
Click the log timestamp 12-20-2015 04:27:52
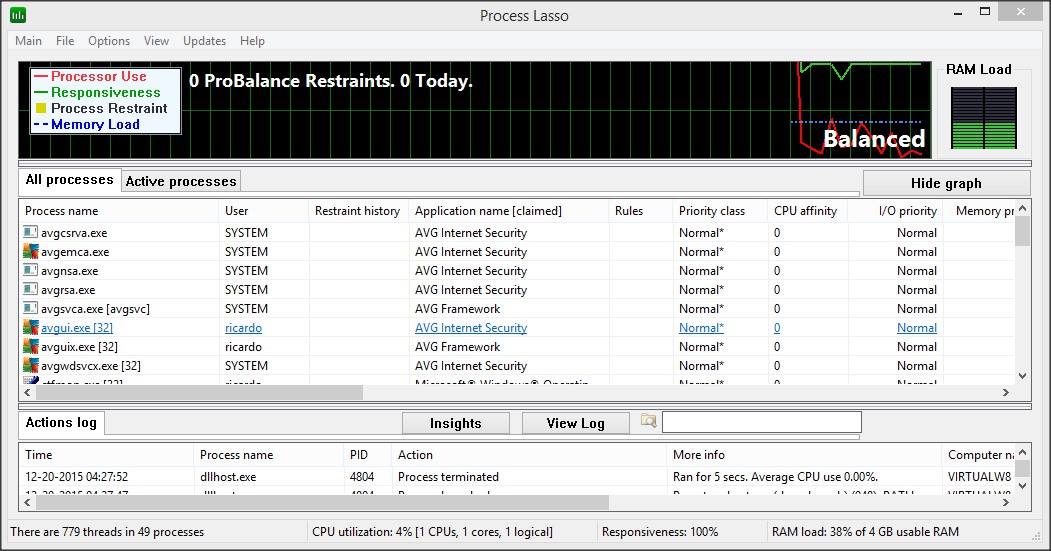(76, 477)
